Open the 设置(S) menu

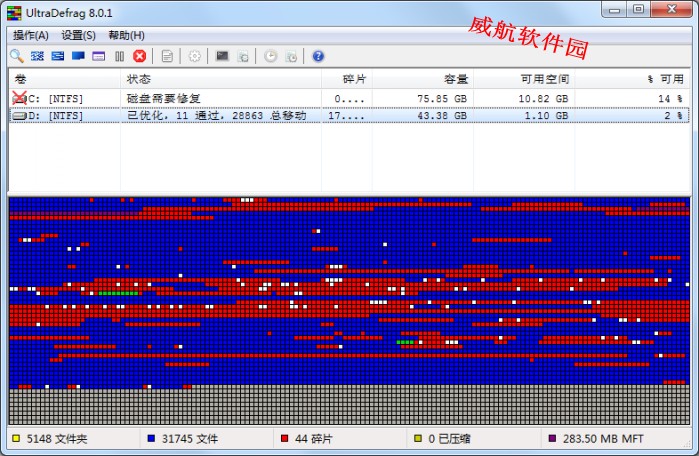[79, 35]
